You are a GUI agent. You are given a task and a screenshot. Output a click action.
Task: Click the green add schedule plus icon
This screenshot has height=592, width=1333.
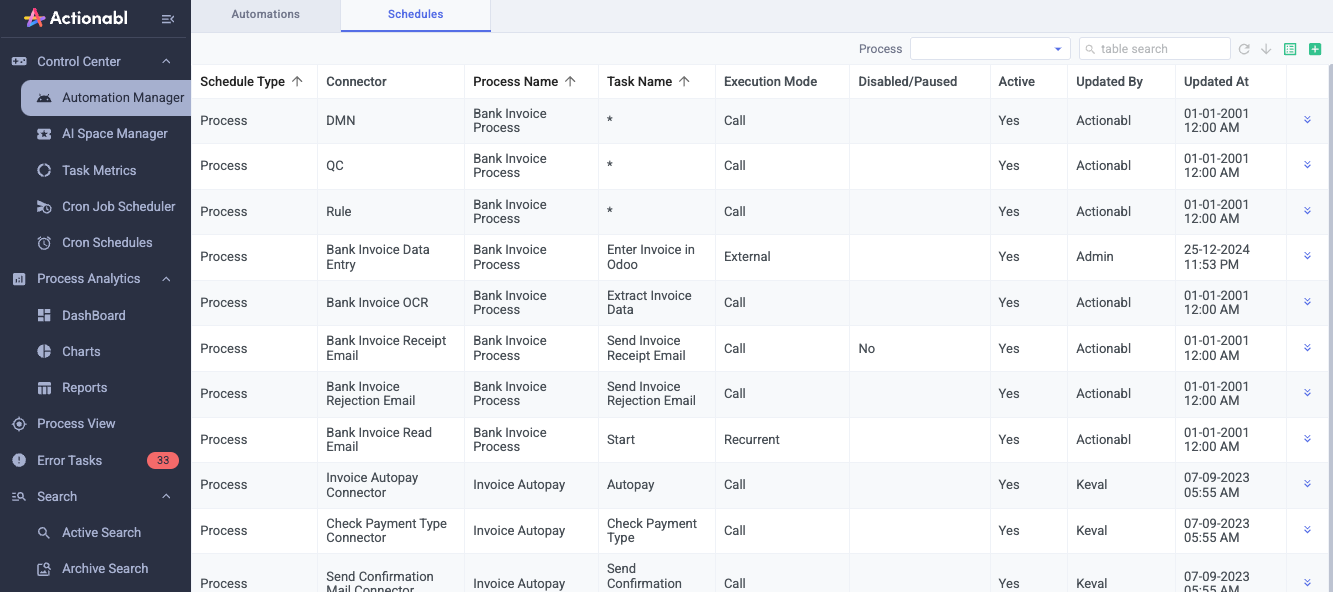point(1315,49)
